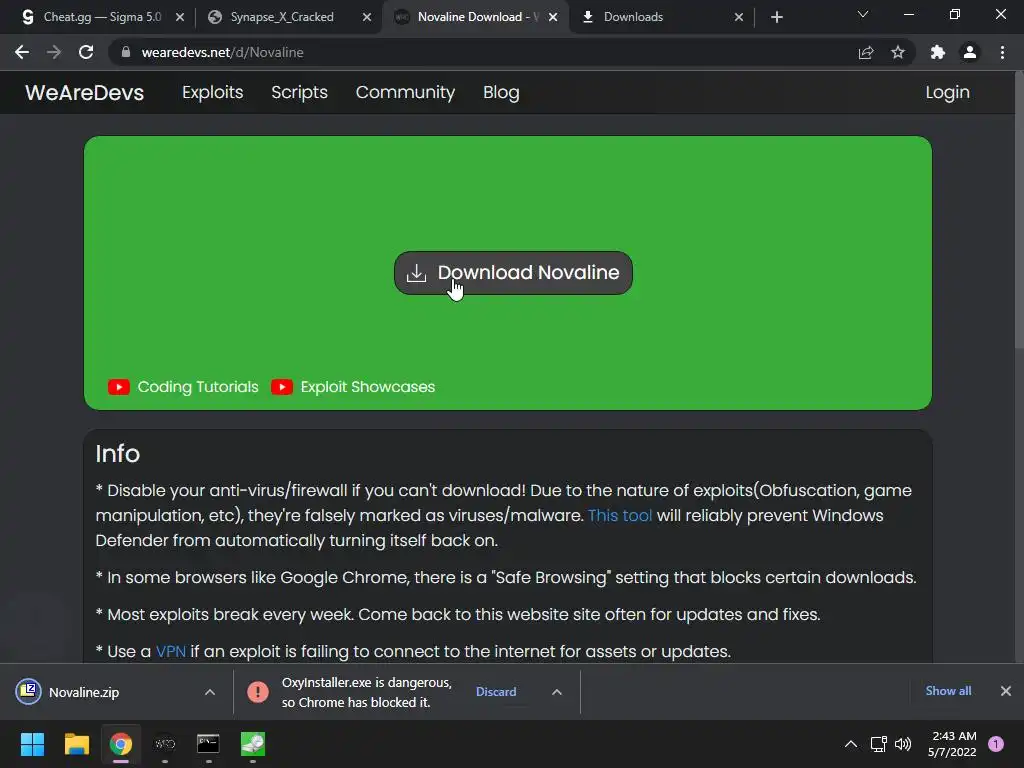Open Chrome's three-dot menu
1024x768 pixels.
1002,52
